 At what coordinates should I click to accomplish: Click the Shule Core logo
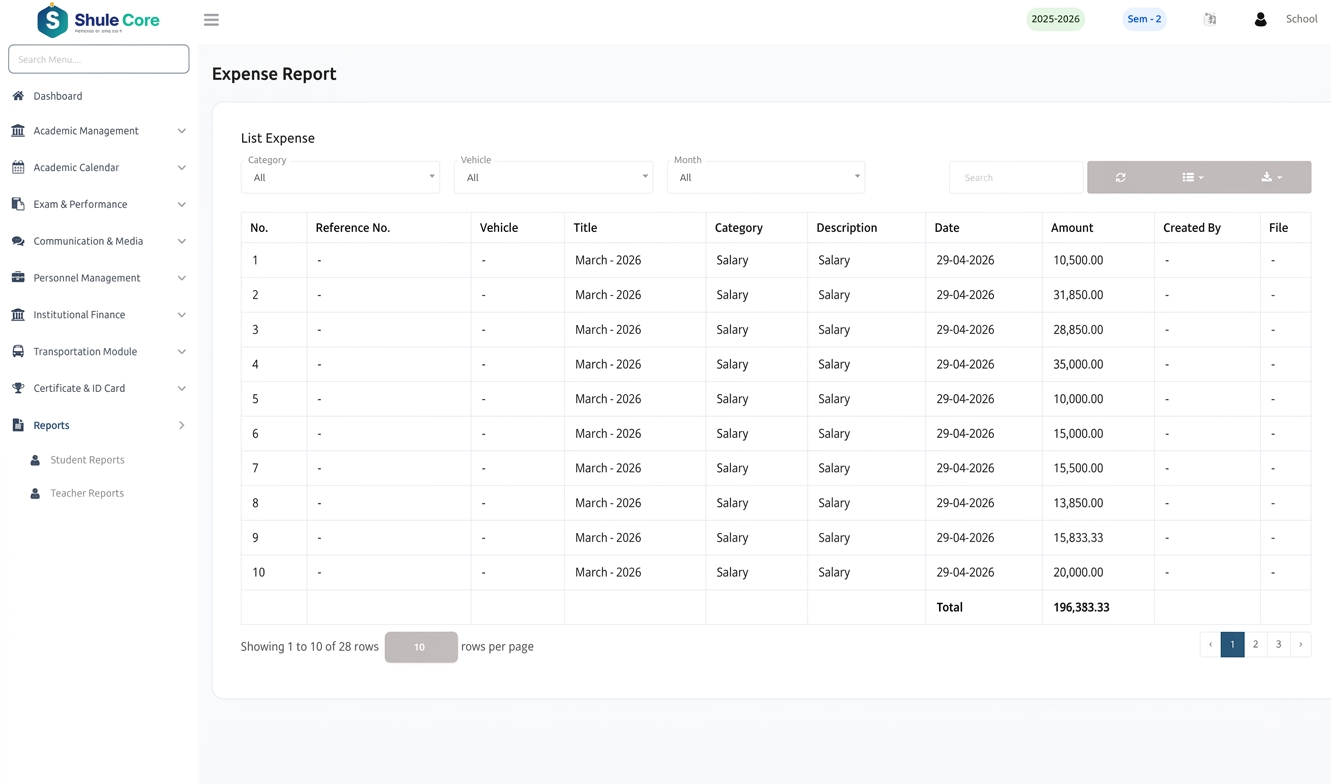(98, 20)
